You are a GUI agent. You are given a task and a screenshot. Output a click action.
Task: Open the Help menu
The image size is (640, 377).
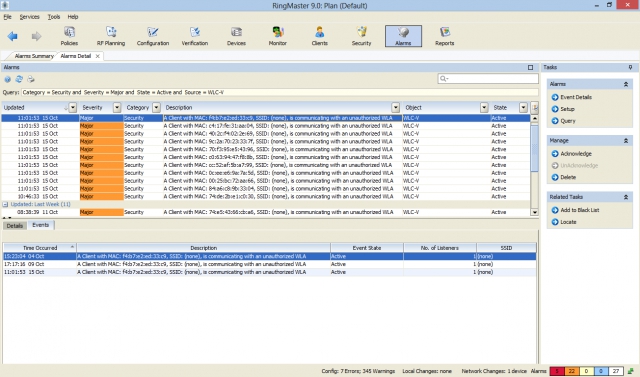pos(73,17)
